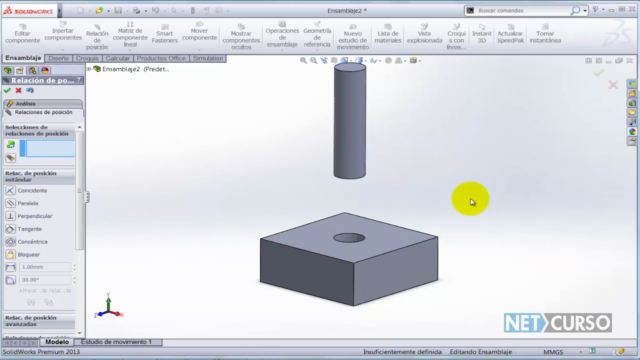Image resolution: width=640 pixels, height=360 pixels.
Task: Click the property panel vertical scrollbar
Action: click(80, 190)
